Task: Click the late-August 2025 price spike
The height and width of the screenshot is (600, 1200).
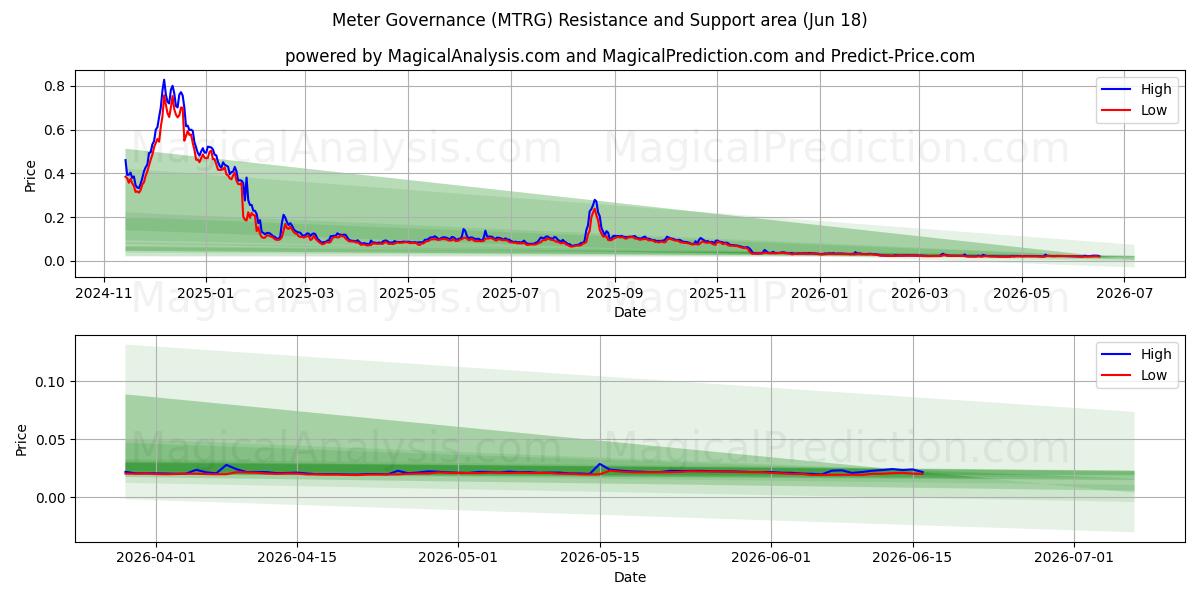Action: click(x=594, y=201)
